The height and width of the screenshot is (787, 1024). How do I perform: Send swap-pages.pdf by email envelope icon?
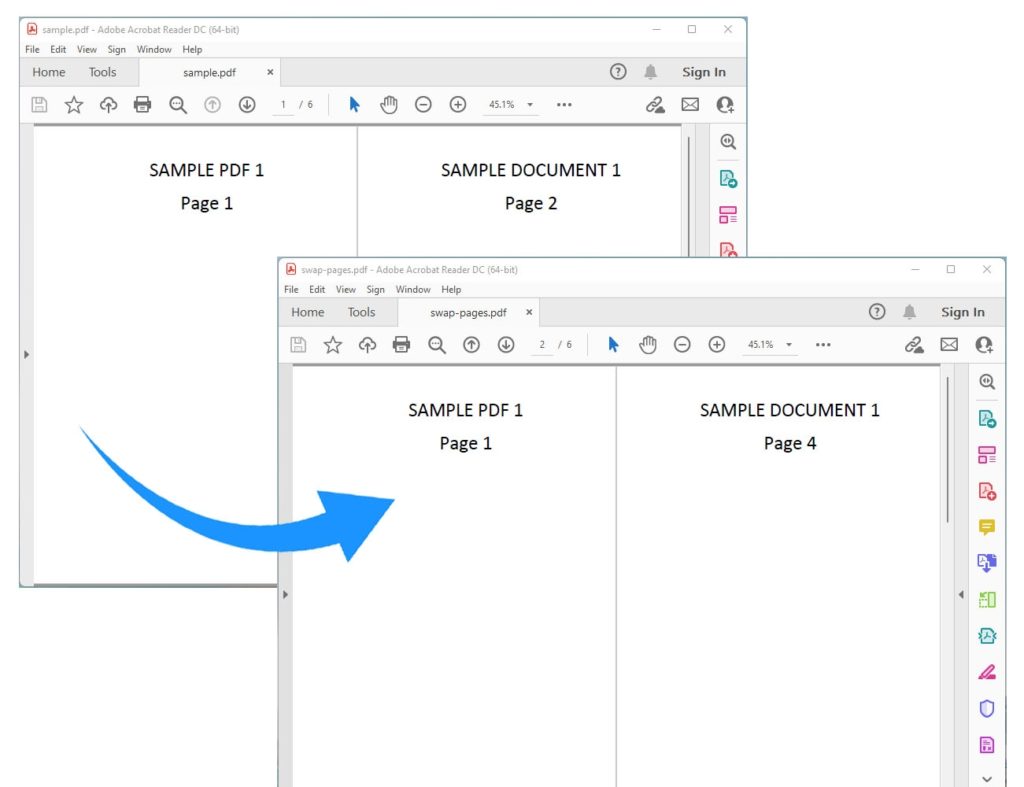pos(949,344)
